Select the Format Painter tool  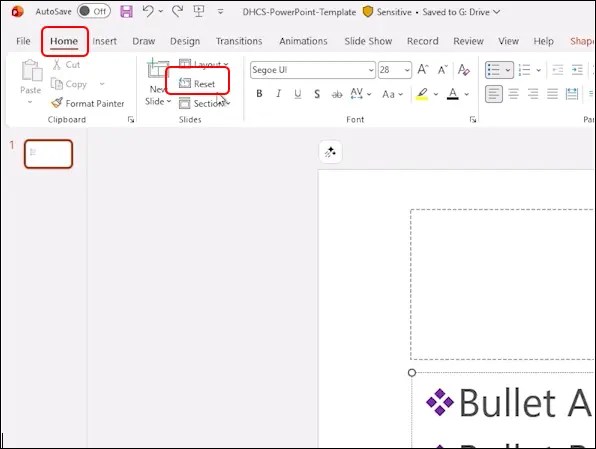(x=87, y=103)
